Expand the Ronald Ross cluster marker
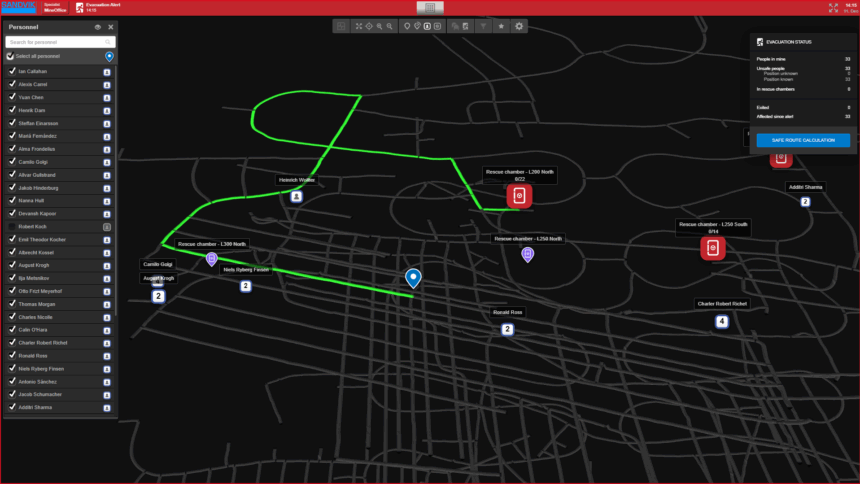 (507, 329)
